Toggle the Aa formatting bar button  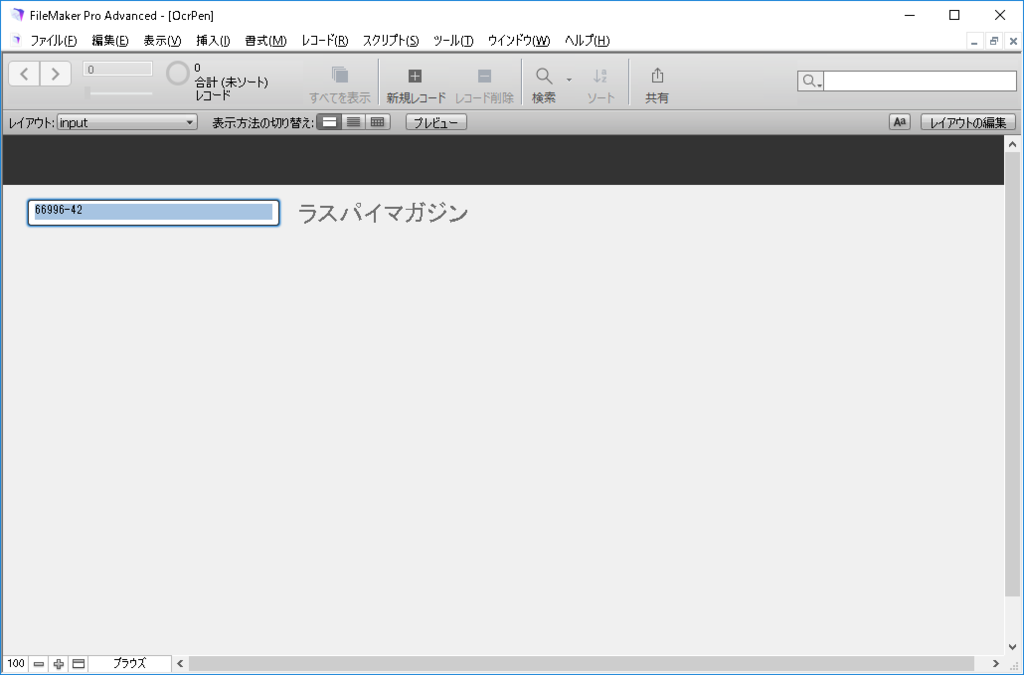(x=899, y=122)
